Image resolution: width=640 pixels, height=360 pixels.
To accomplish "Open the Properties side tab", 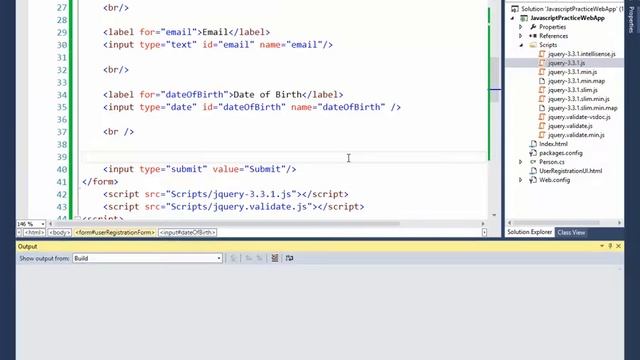I will pyautogui.click(x=631, y=20).
